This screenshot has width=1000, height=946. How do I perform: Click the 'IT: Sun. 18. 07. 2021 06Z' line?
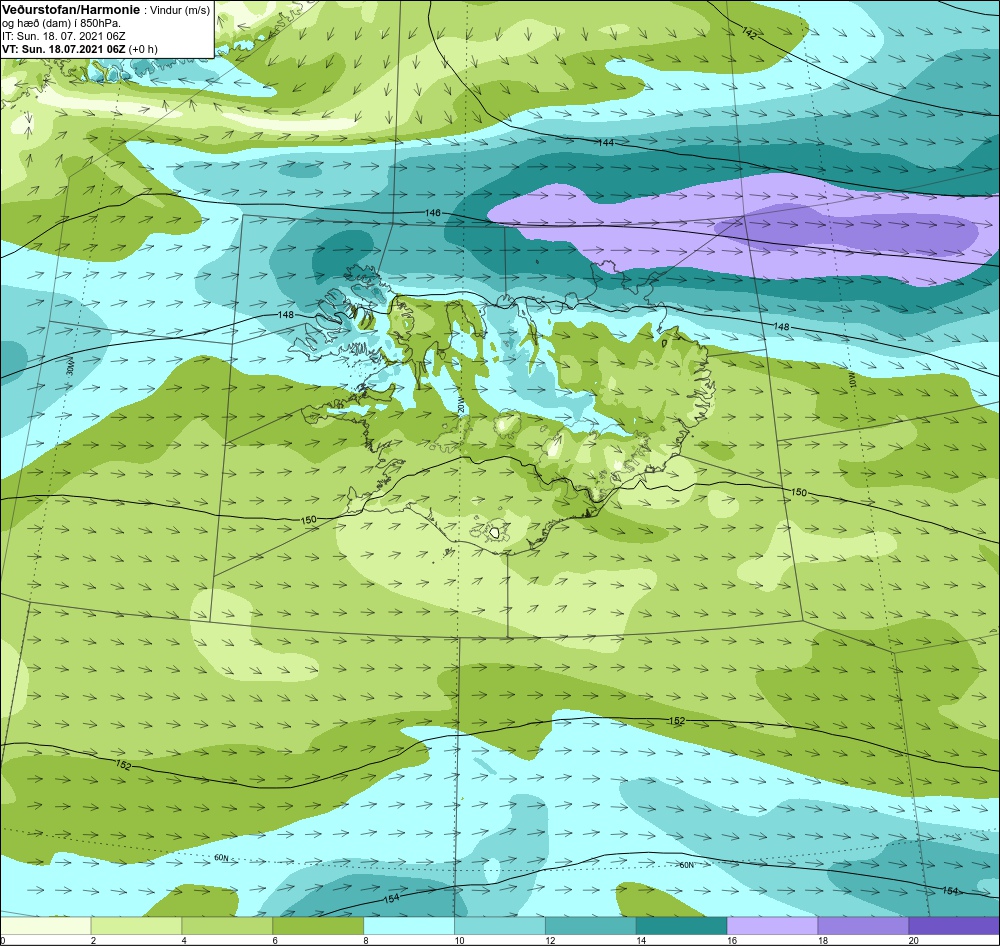[x=64, y=36]
